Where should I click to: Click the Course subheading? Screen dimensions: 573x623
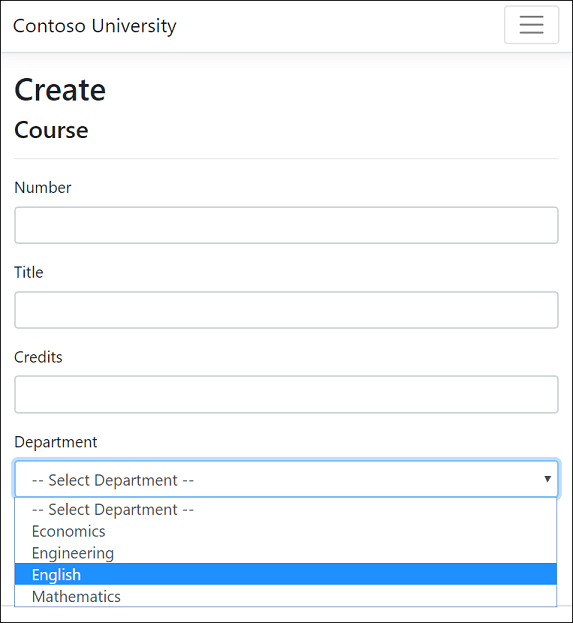tap(51, 130)
